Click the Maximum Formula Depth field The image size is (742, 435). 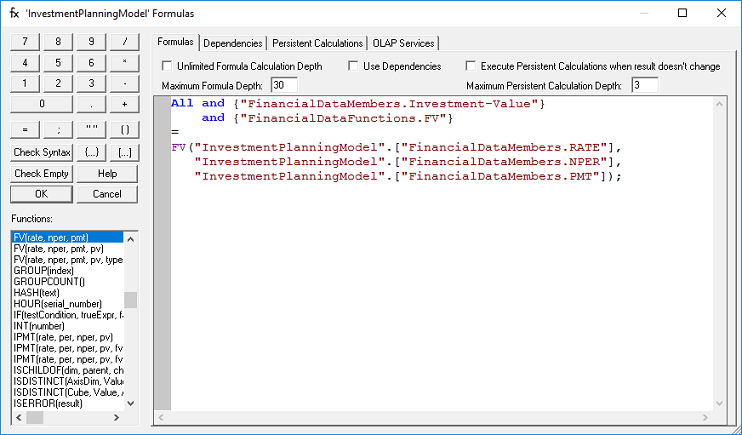coord(284,86)
